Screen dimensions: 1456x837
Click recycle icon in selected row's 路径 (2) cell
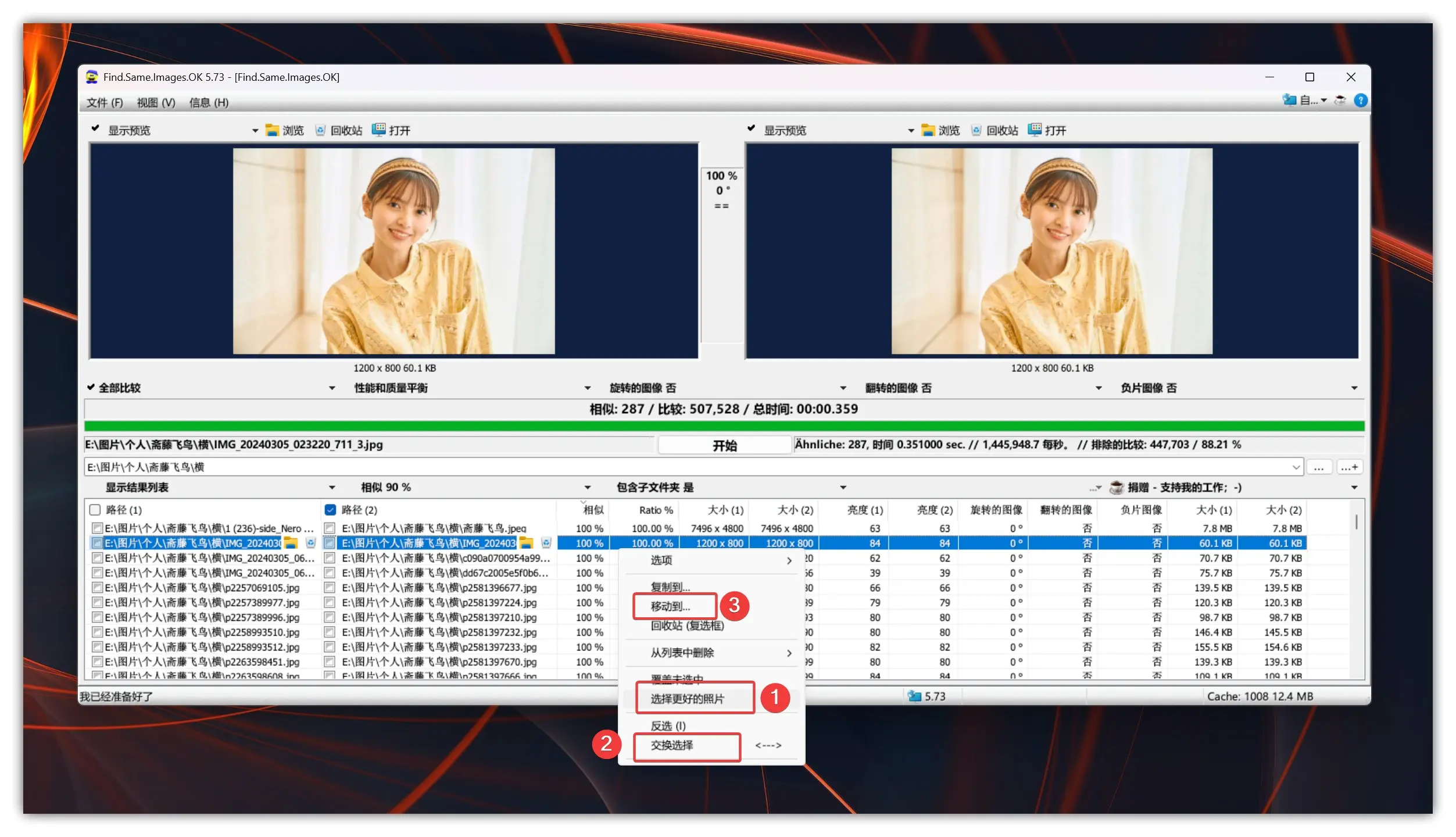[546, 543]
